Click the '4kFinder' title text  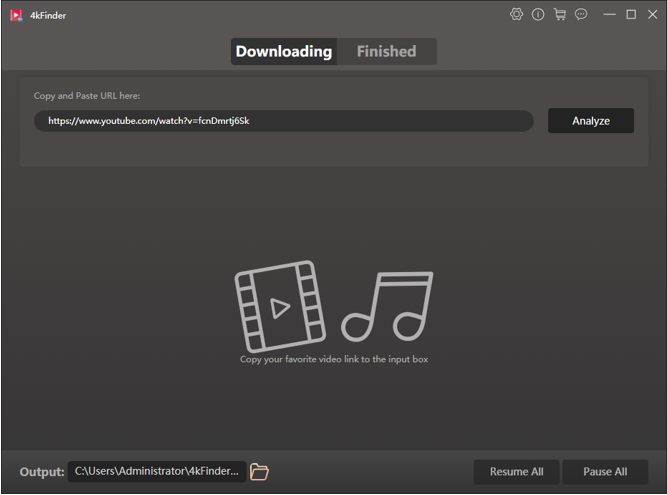[x=48, y=16]
